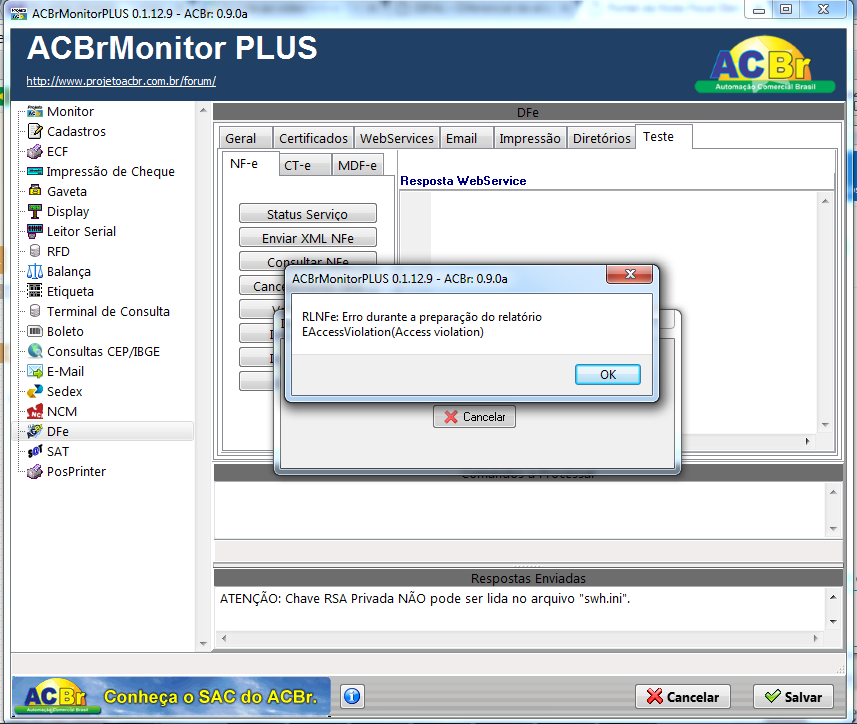Open Impressão de Cheque icon

pos(35,172)
